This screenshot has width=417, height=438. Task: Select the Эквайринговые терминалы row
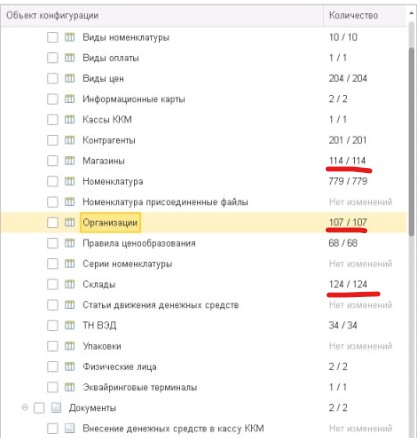[x=203, y=387]
